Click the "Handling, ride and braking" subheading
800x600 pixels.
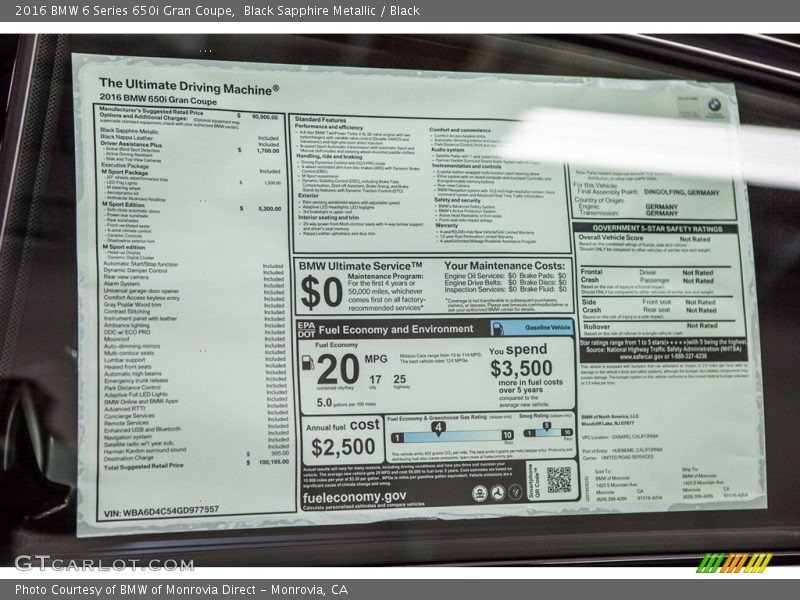330,156
